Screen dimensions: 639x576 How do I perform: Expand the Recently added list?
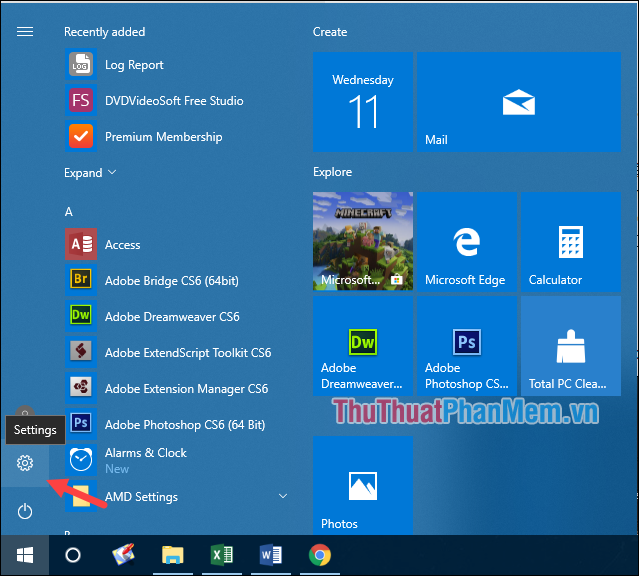click(90, 173)
